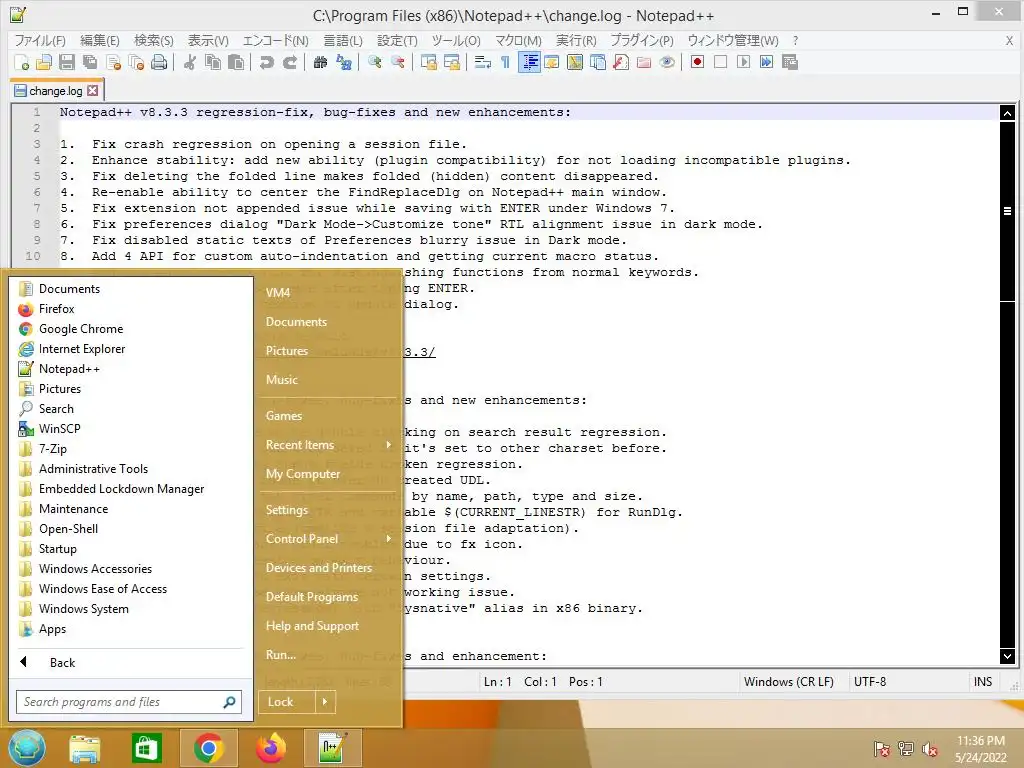The height and width of the screenshot is (768, 1024).
Task: Click the Save All toolbar icon
Action: click(89, 63)
